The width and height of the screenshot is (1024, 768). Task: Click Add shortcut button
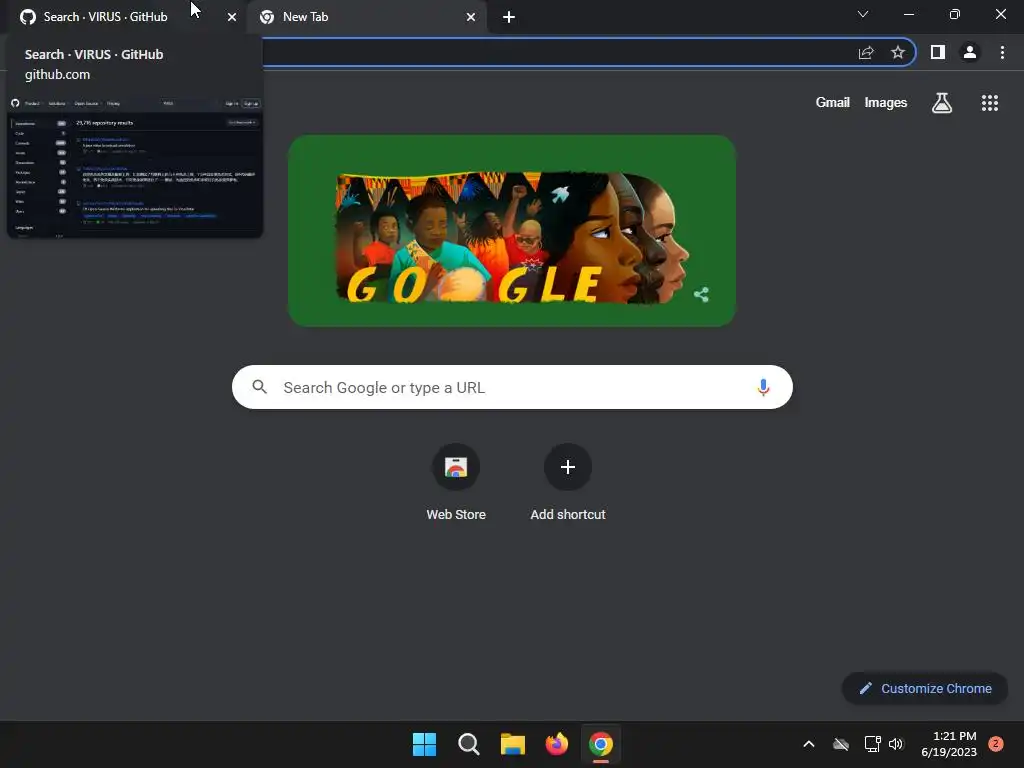coord(568,482)
